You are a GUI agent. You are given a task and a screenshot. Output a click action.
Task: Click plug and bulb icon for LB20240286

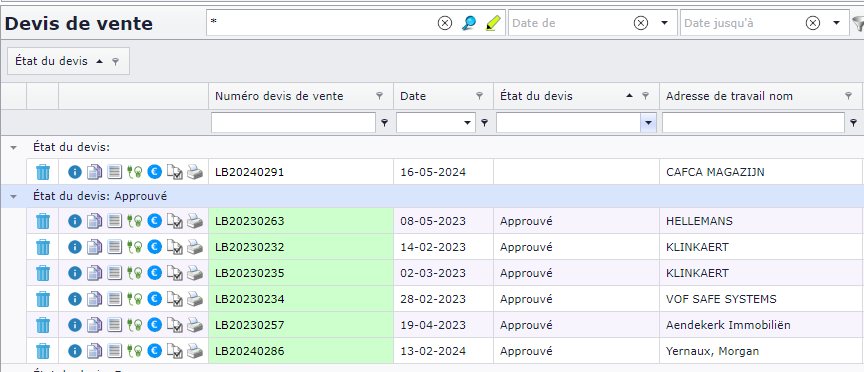tap(134, 351)
